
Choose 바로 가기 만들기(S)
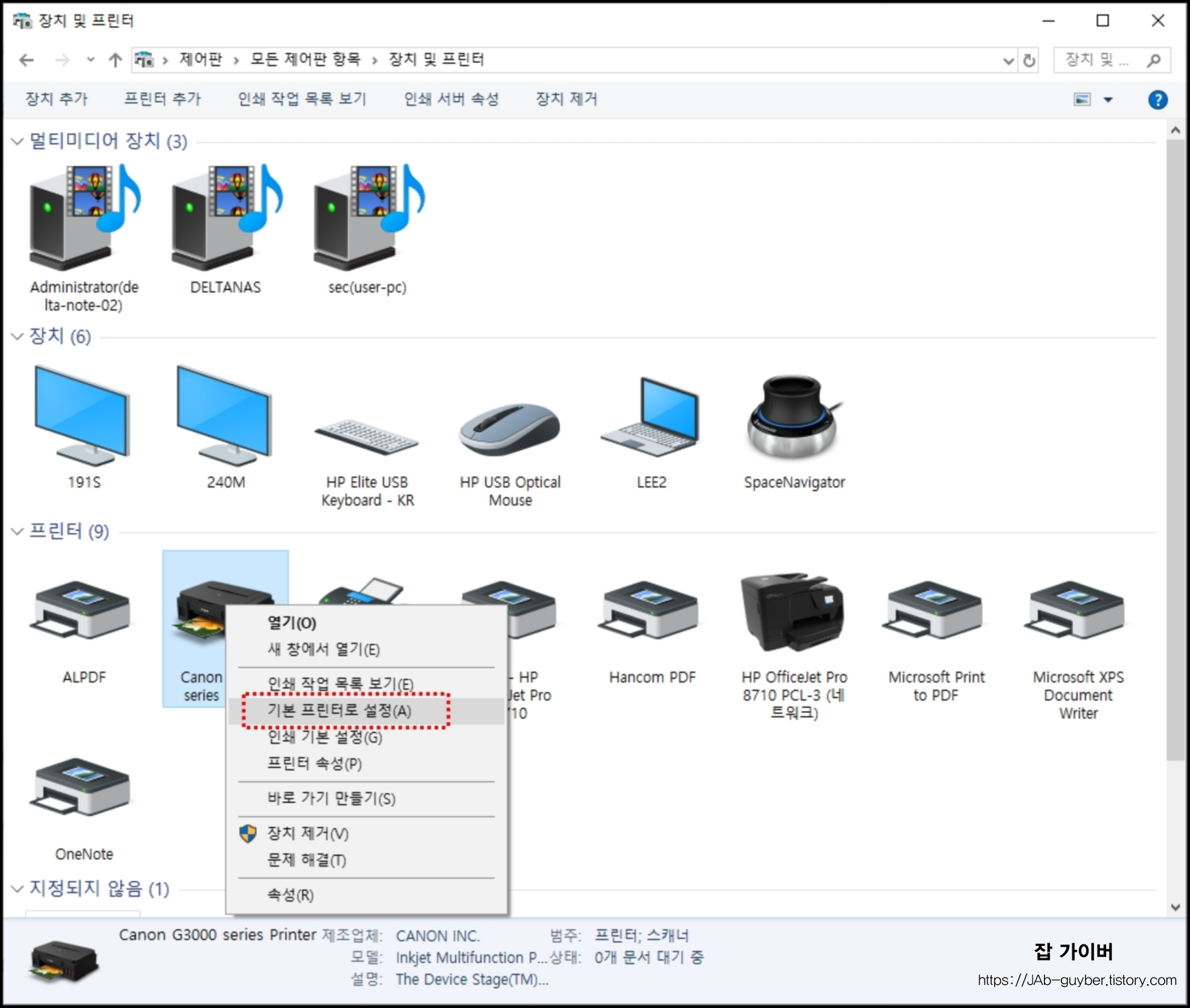point(367,799)
